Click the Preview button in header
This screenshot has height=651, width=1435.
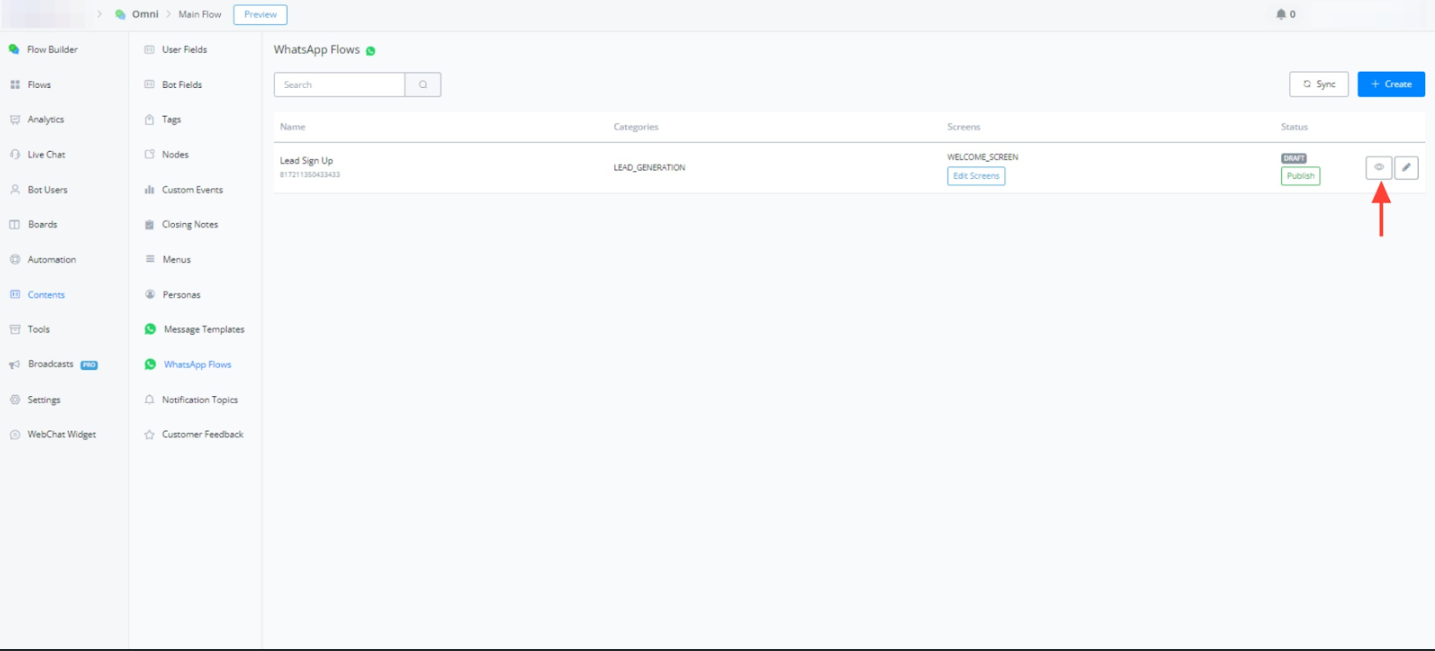pos(260,15)
